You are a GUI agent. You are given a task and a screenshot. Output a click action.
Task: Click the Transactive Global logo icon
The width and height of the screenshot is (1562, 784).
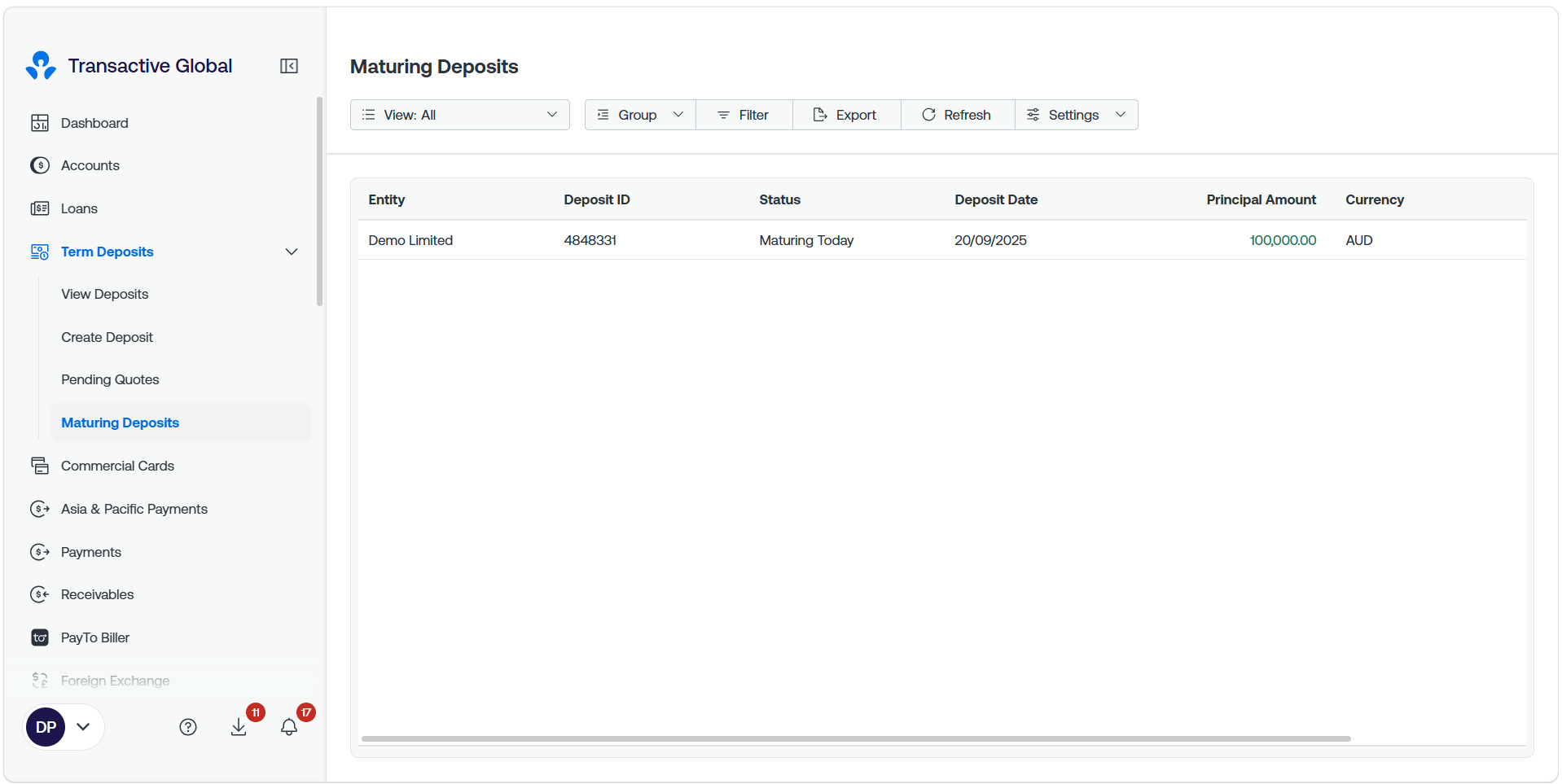click(41, 66)
